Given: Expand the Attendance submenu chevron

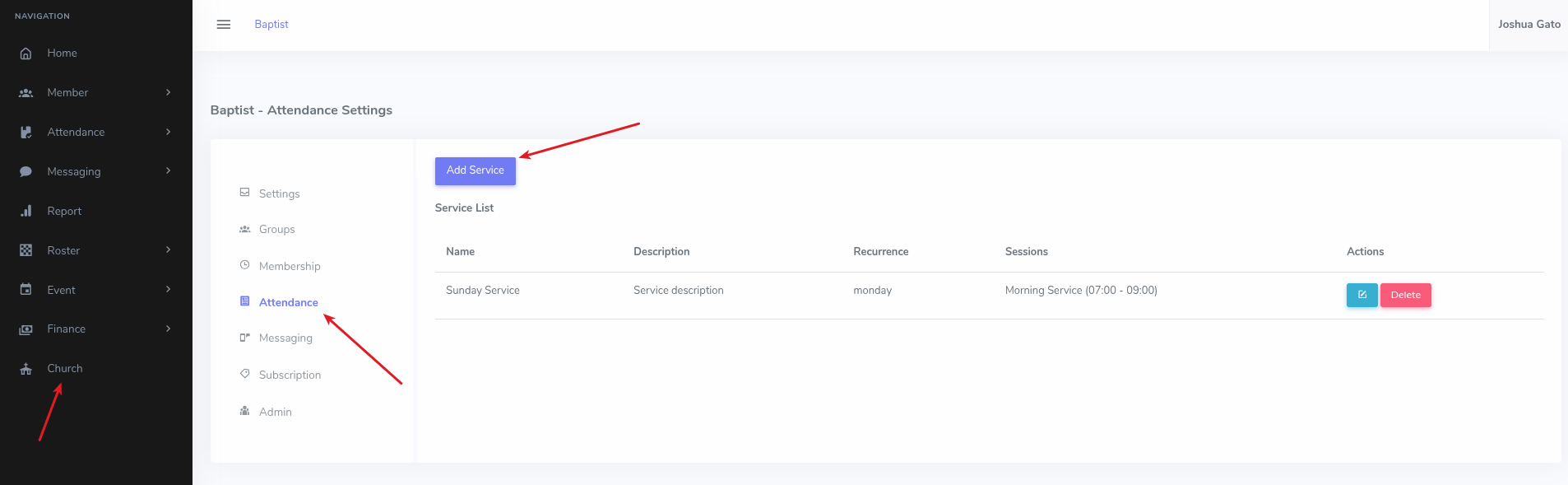Looking at the screenshot, I should (x=168, y=132).
